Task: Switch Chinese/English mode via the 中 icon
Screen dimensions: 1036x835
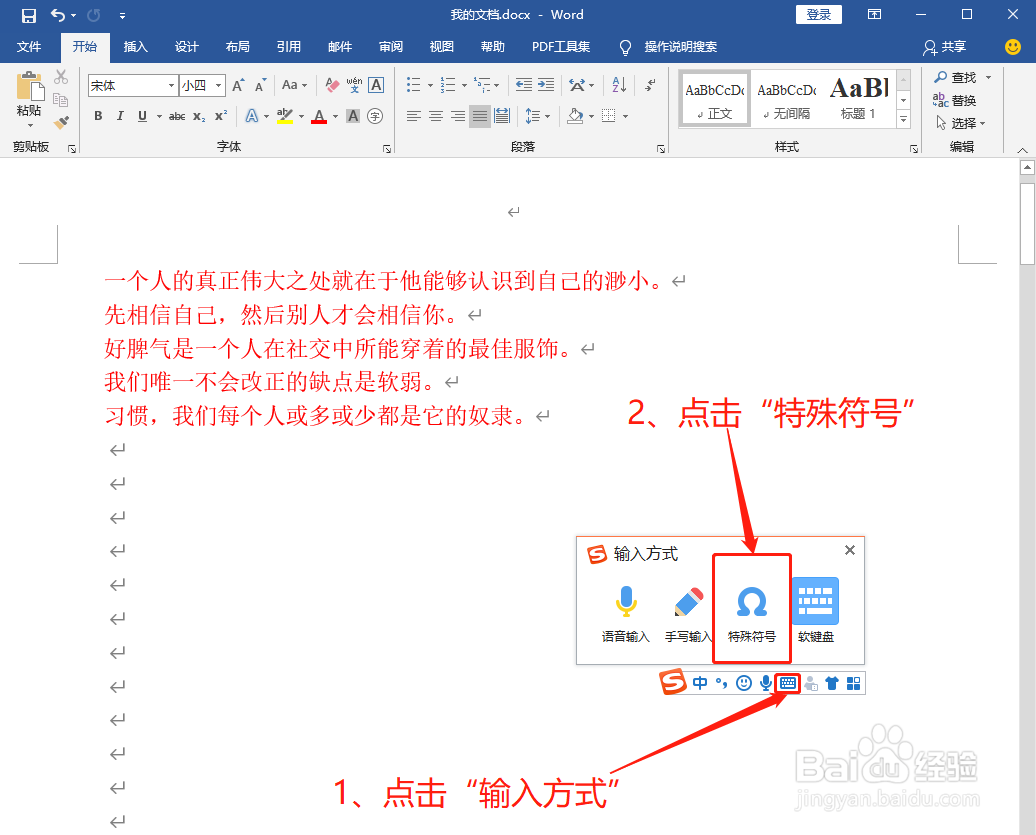Action: 701,683
